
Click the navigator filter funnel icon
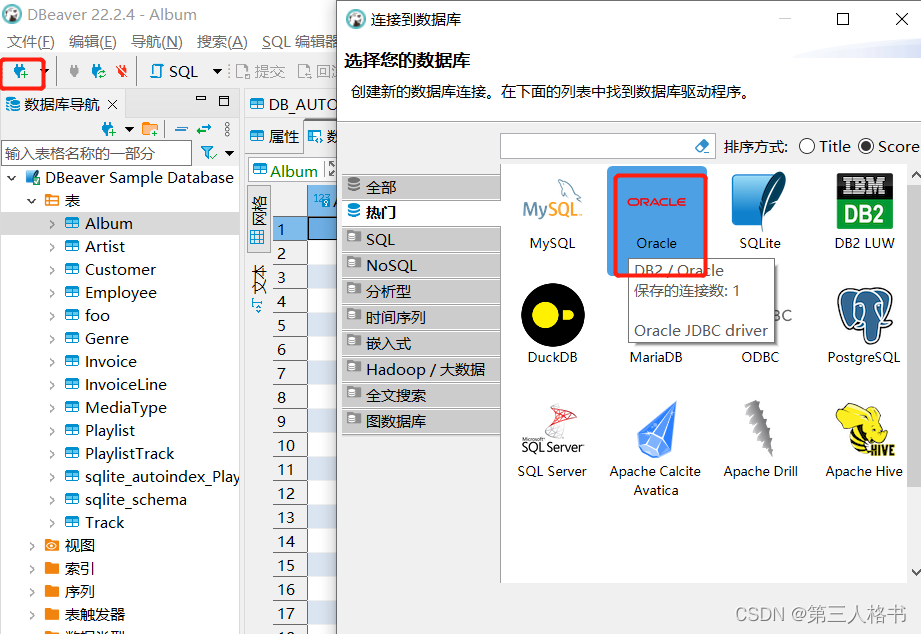click(x=209, y=153)
